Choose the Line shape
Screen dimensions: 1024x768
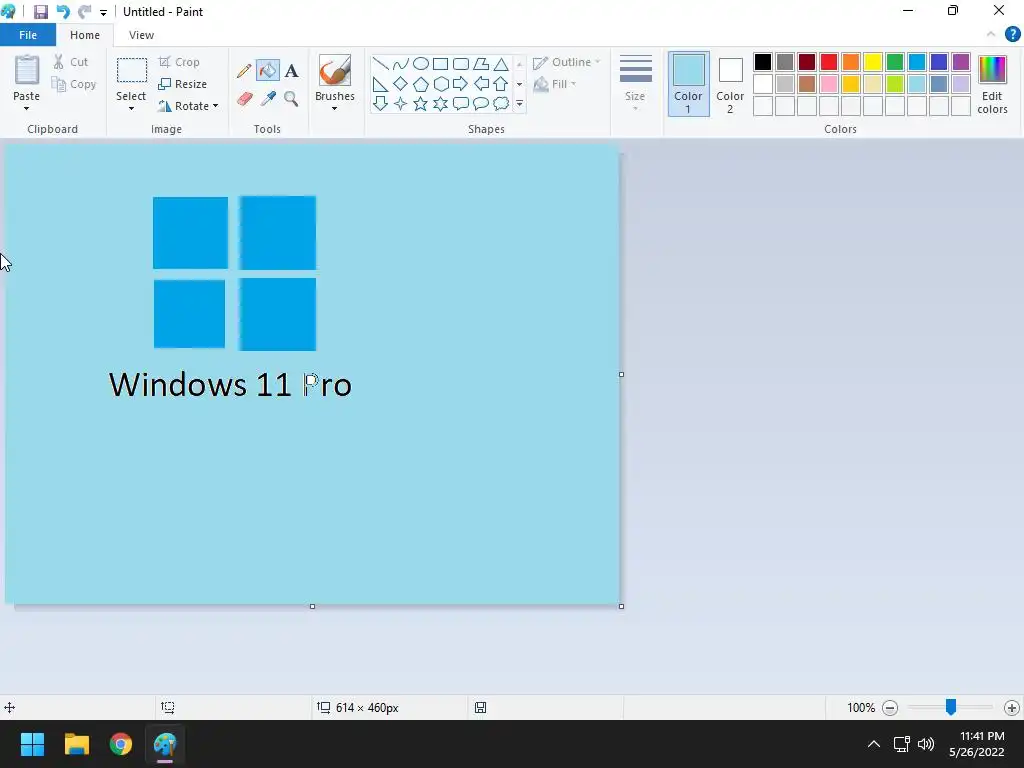click(380, 64)
